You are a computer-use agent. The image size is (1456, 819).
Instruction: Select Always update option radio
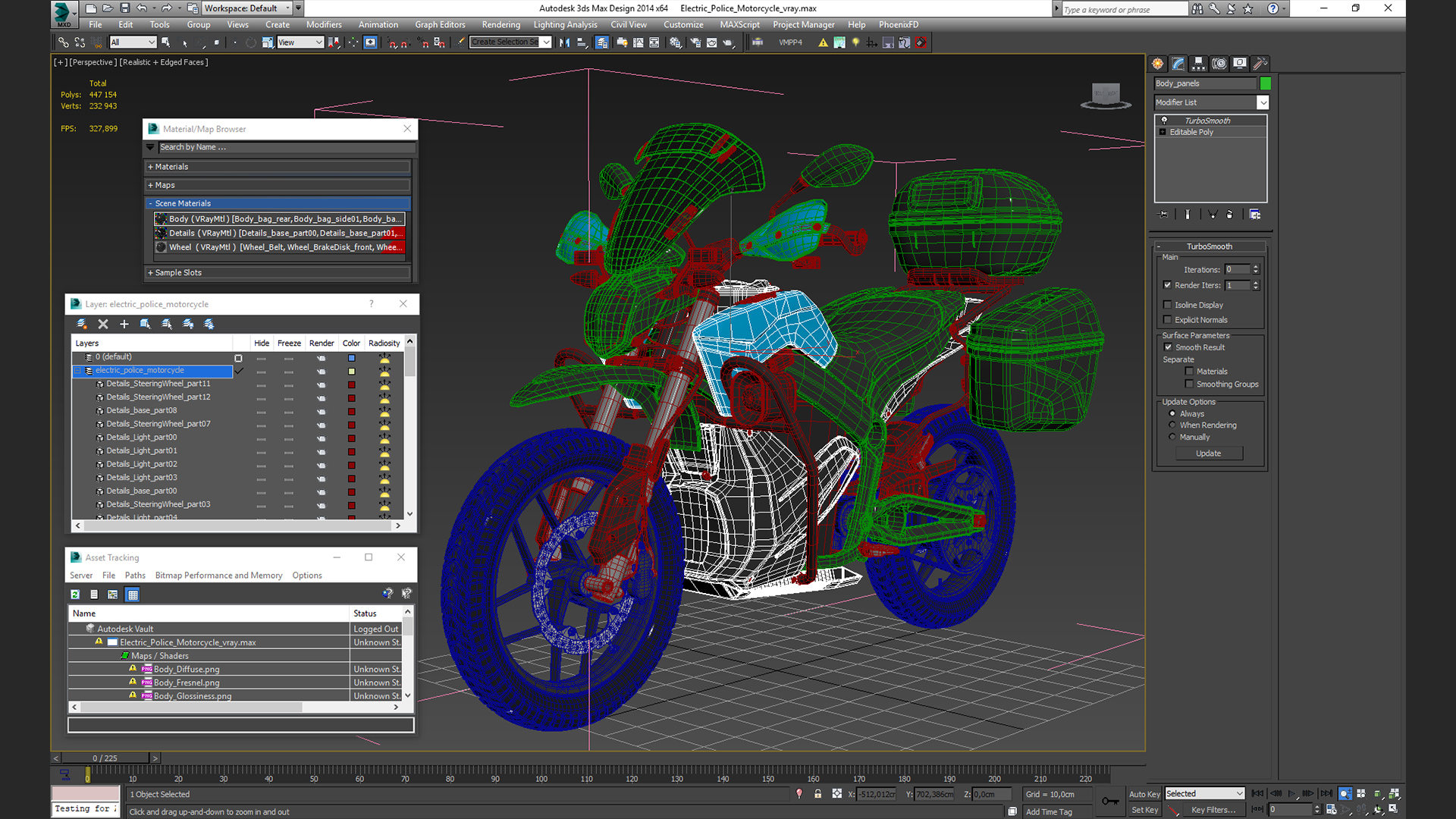tap(1172, 414)
